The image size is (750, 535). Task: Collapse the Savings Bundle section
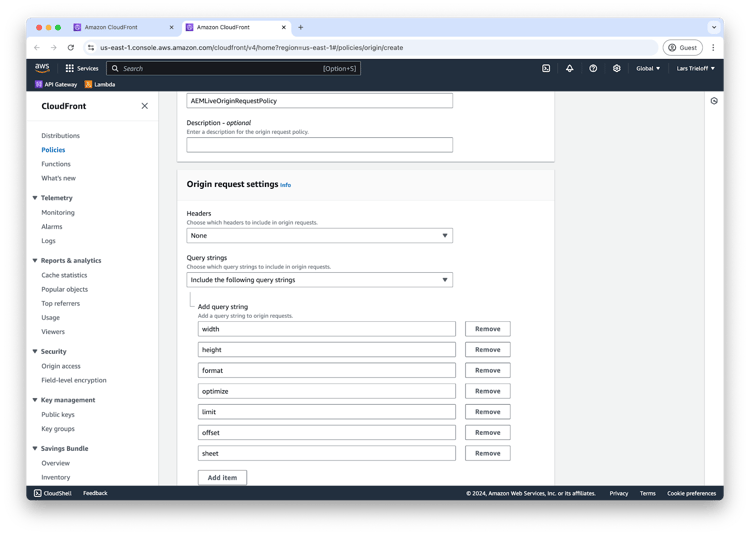(x=34, y=448)
